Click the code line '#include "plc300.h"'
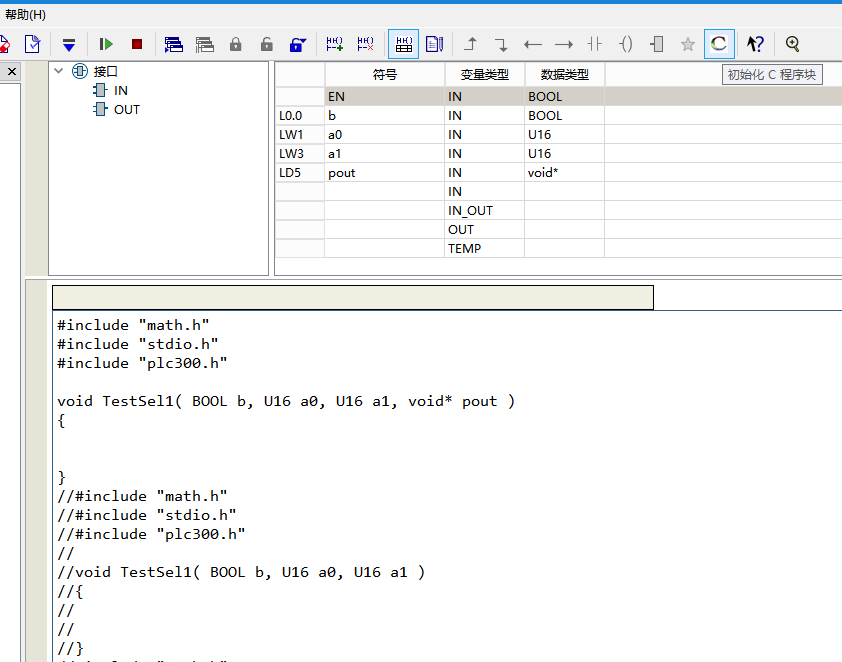The width and height of the screenshot is (842, 662). 142,363
